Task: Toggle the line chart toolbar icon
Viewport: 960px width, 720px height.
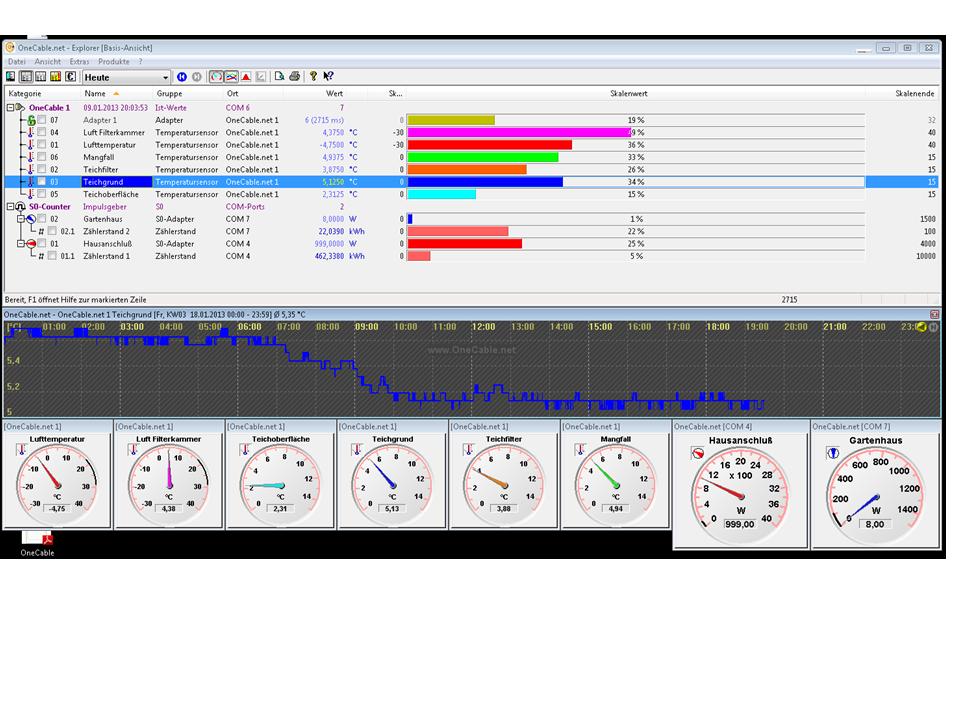Action: pyautogui.click(x=231, y=77)
